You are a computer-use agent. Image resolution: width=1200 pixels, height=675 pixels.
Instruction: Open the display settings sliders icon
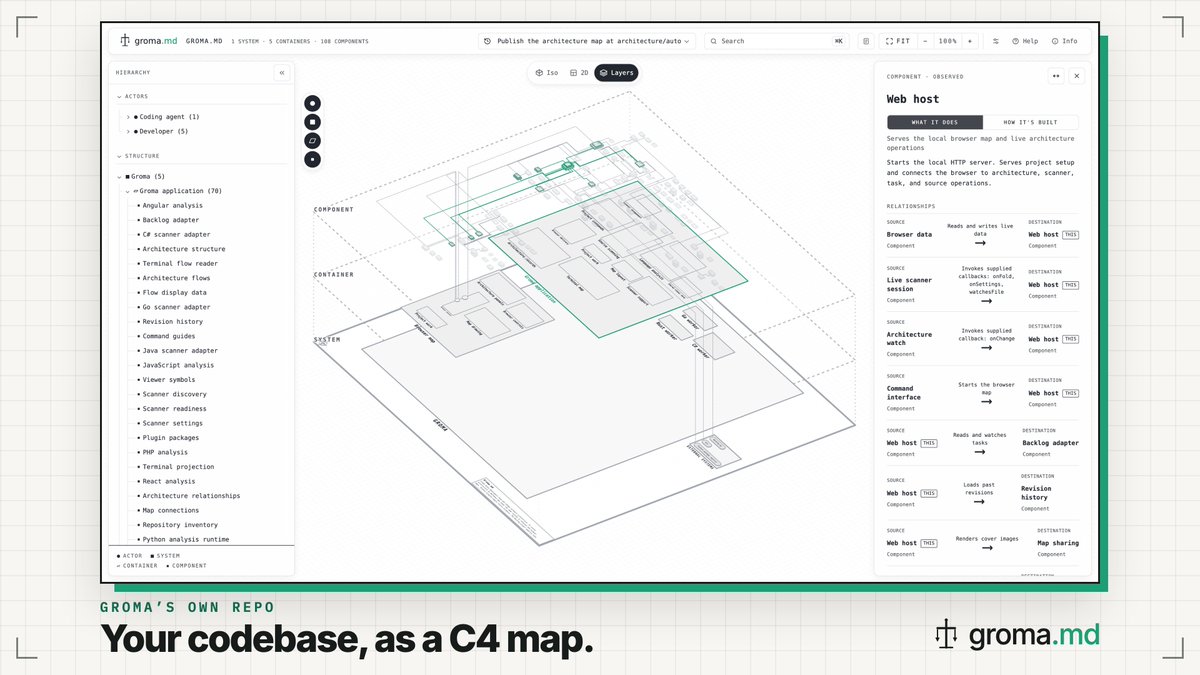pos(995,41)
